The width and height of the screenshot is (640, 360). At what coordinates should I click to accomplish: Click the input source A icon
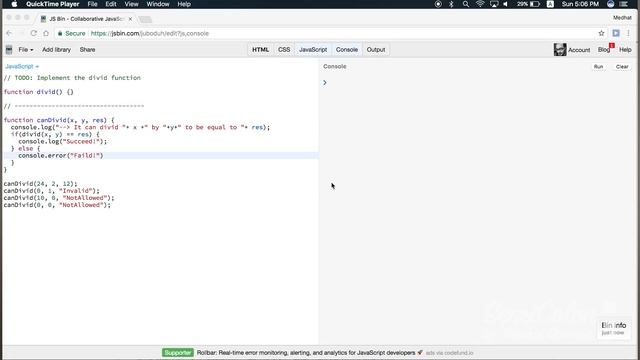(x=550, y=4)
